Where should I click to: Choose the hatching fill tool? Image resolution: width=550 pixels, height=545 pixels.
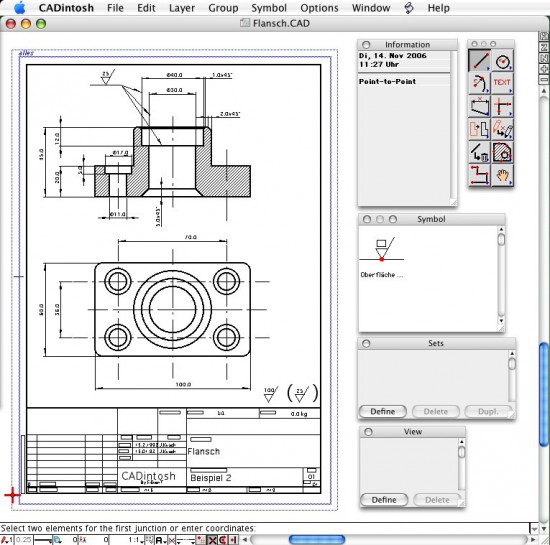pos(502,152)
